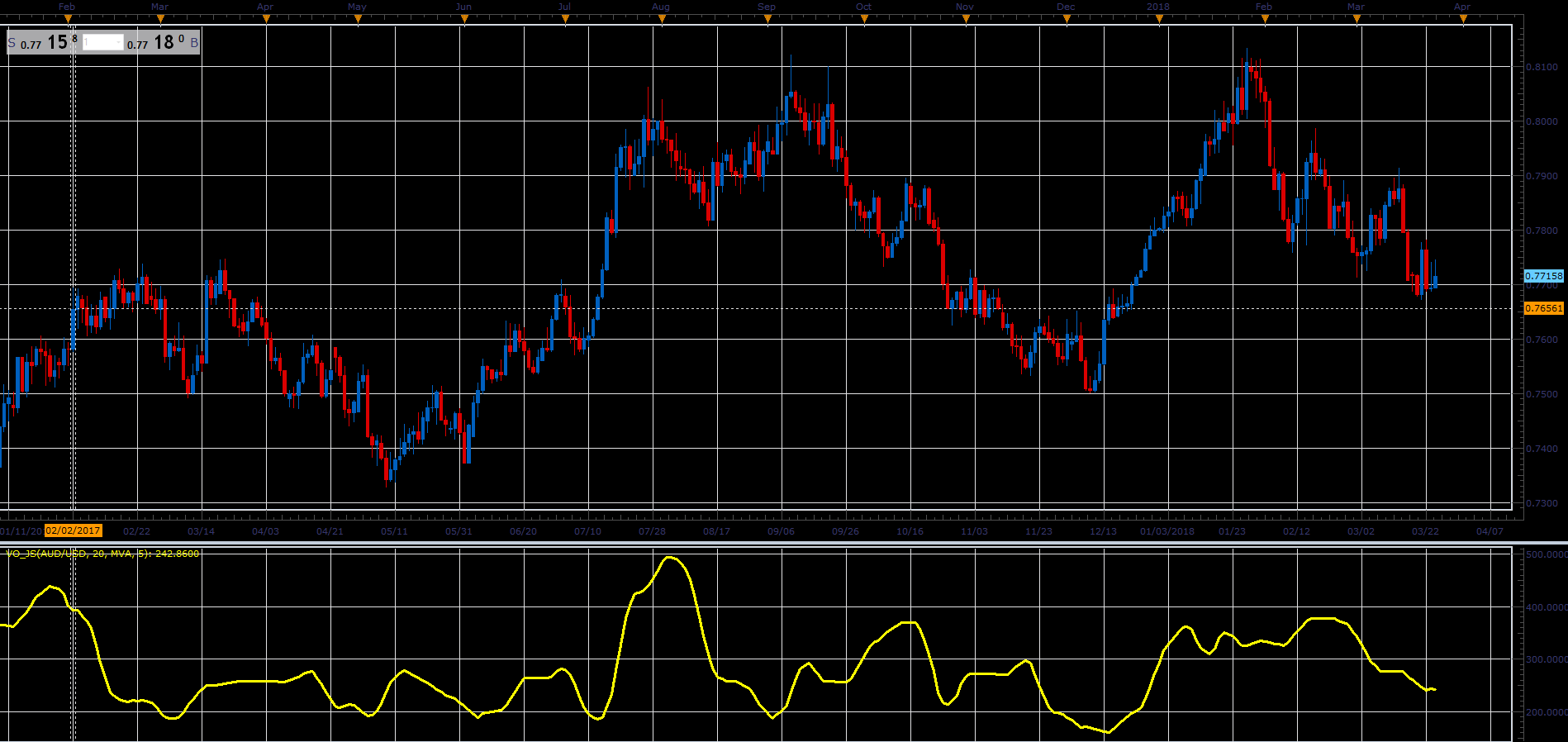This screenshot has height=742, width=1568.
Task: Click the Jun orange month marker
Action: point(464,20)
